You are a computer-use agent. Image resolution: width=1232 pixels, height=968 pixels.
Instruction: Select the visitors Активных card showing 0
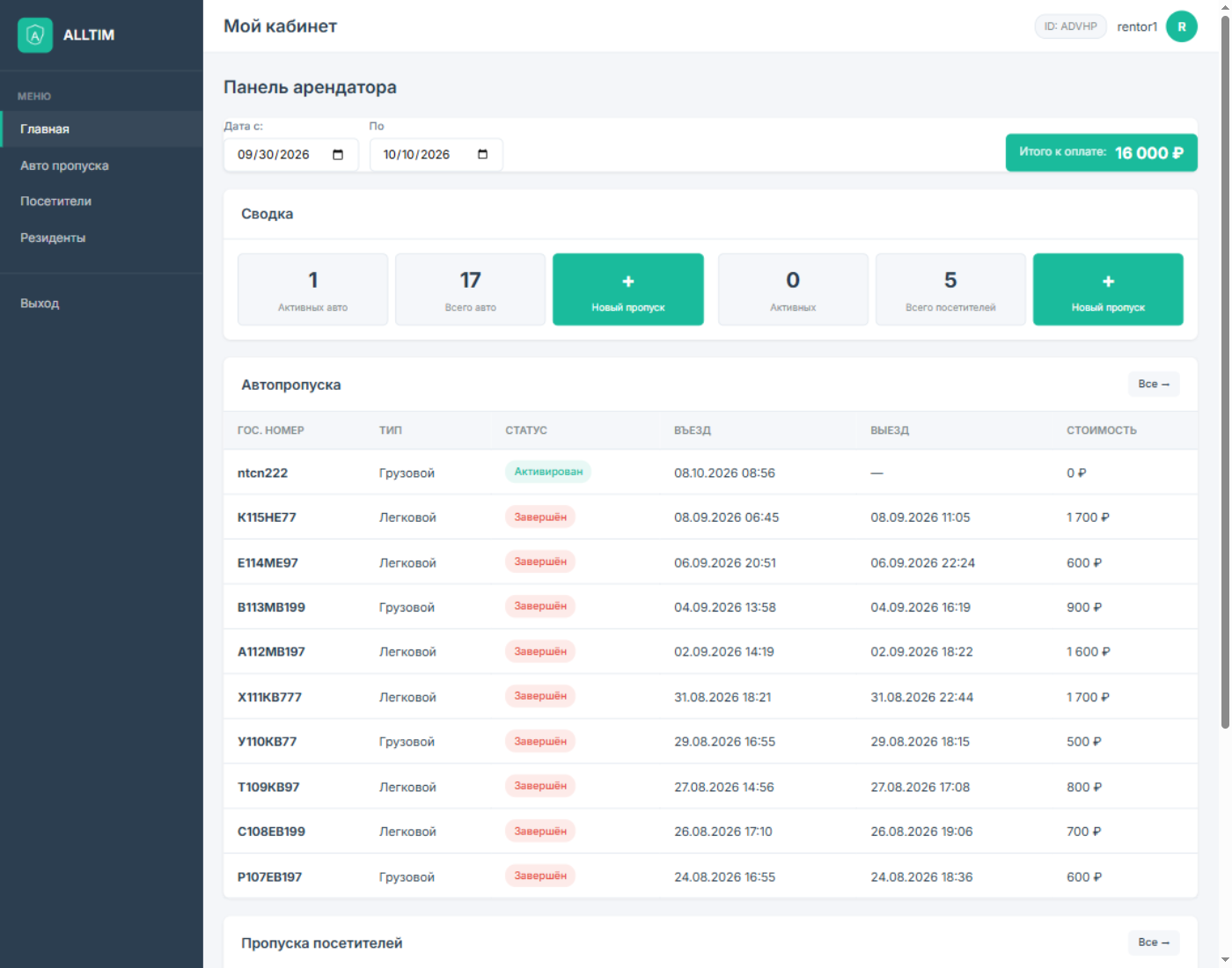[793, 290]
